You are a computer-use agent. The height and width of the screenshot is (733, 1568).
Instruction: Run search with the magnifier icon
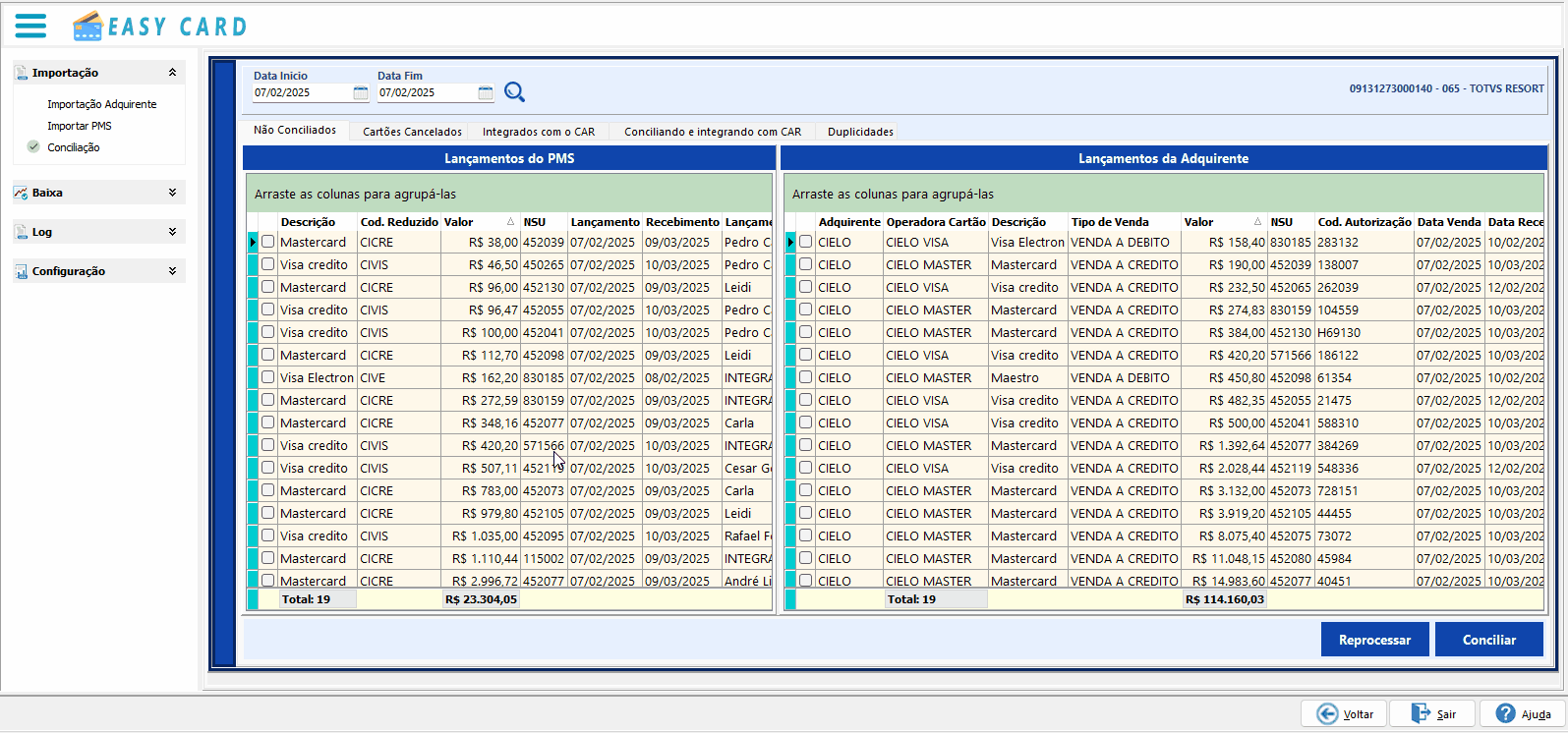(x=514, y=91)
